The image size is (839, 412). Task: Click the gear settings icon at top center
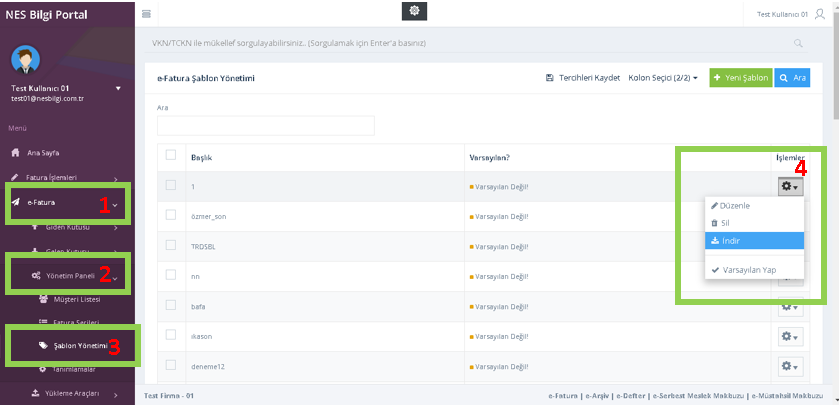coord(414,11)
